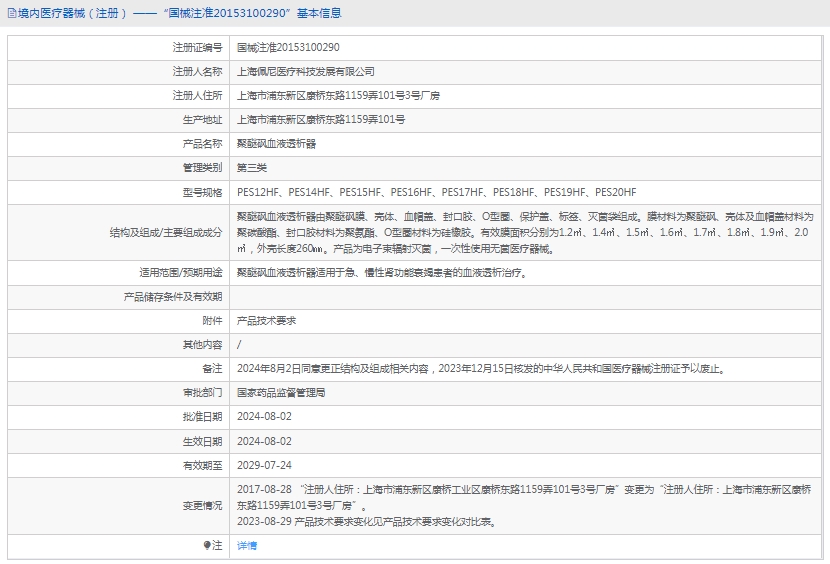Click the registrant name 上海佩尼医疗科技发展有限公司
The width and height of the screenshot is (830, 564).
[305, 71]
